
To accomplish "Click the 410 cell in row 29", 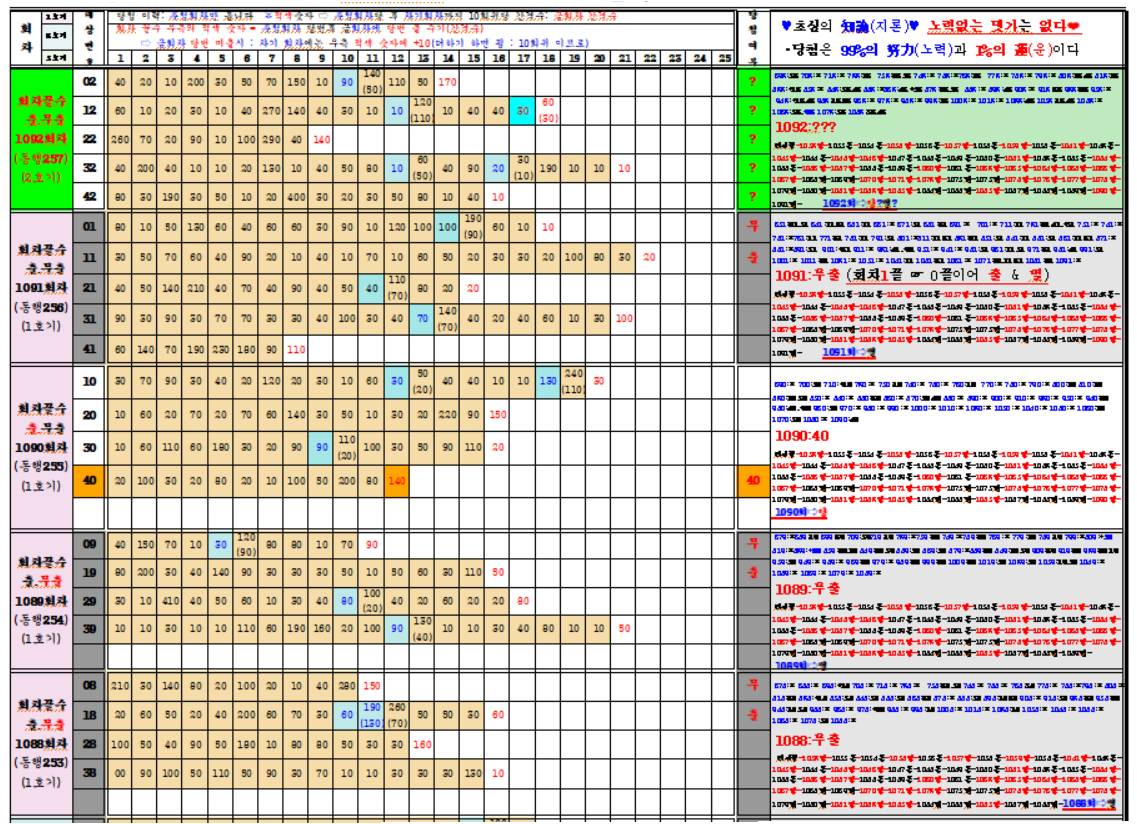I will pyautogui.click(x=170, y=601).
